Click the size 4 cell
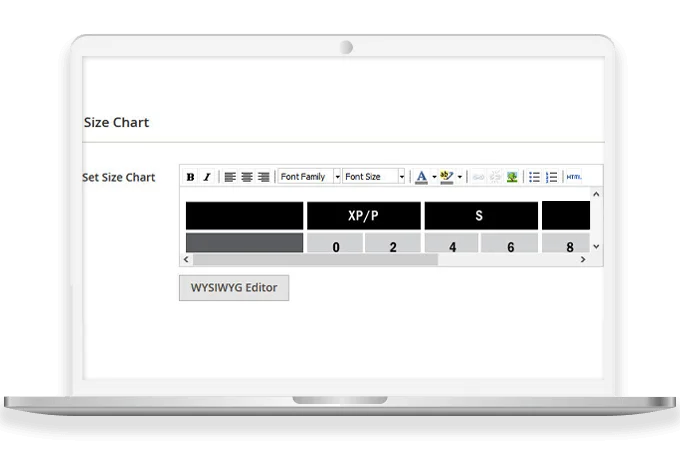680x450 pixels. 452,243
